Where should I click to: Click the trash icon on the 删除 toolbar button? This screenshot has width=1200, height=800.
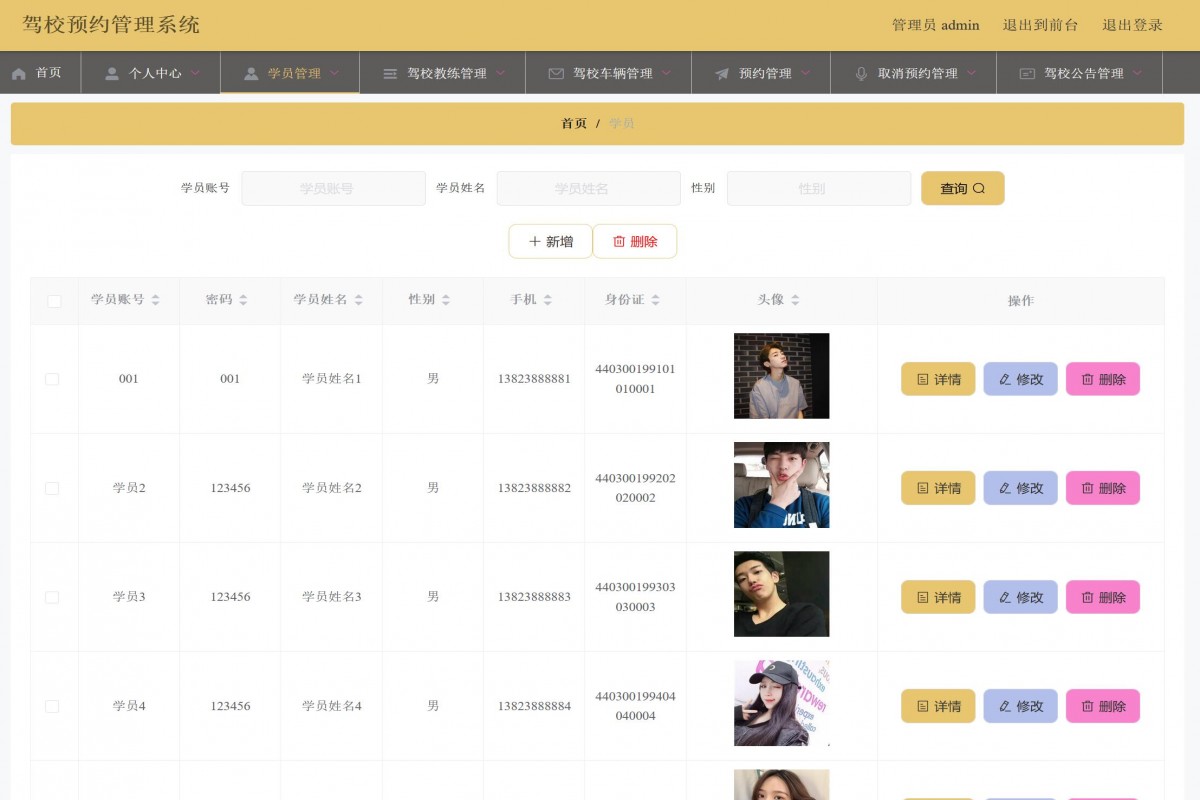click(x=617, y=241)
